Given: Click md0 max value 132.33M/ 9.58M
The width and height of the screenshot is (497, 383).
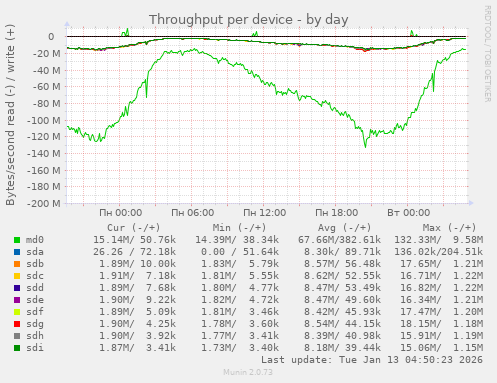Looking at the screenshot, I should coord(438,240).
